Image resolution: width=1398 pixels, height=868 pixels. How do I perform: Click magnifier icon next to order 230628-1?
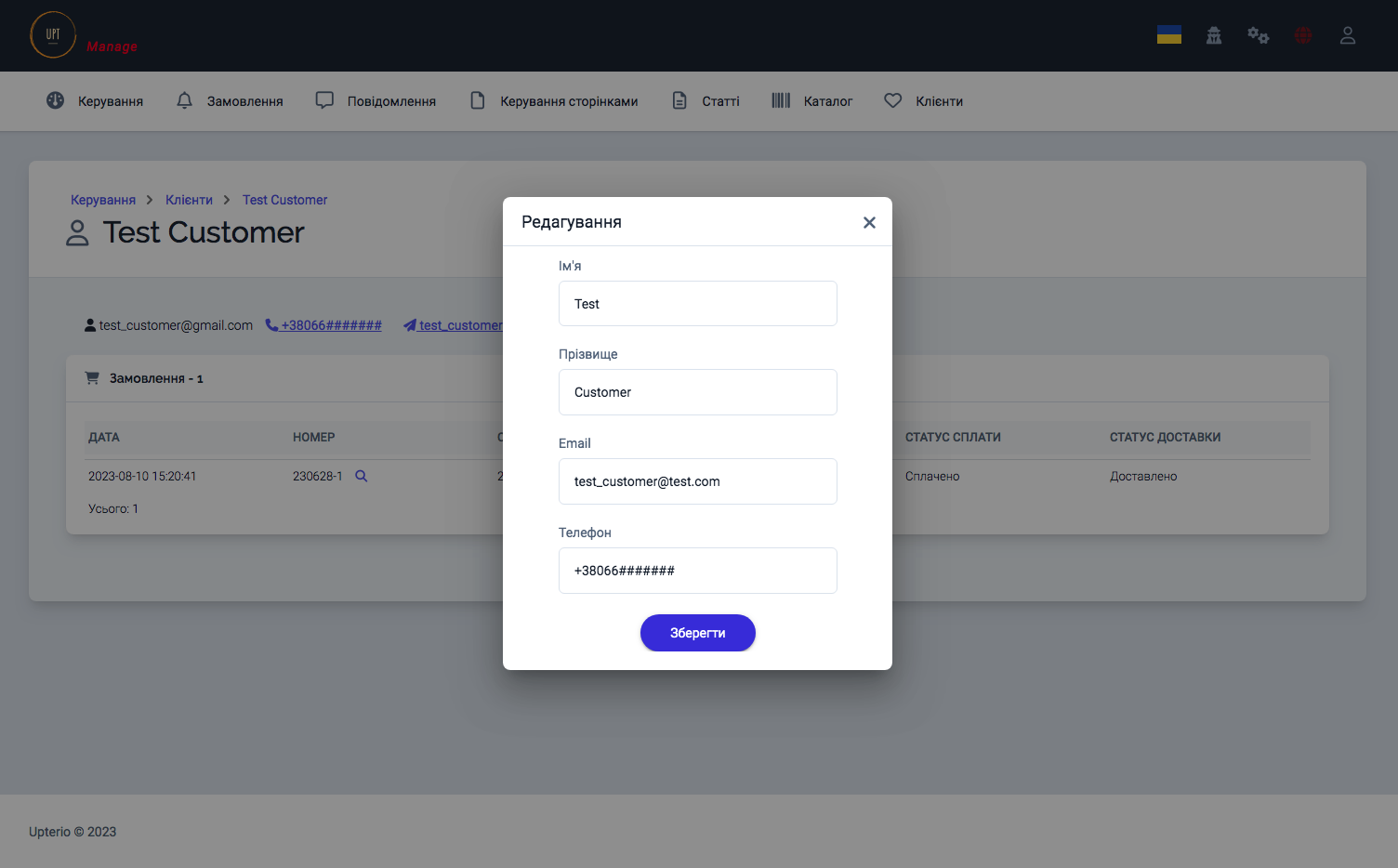point(362,476)
